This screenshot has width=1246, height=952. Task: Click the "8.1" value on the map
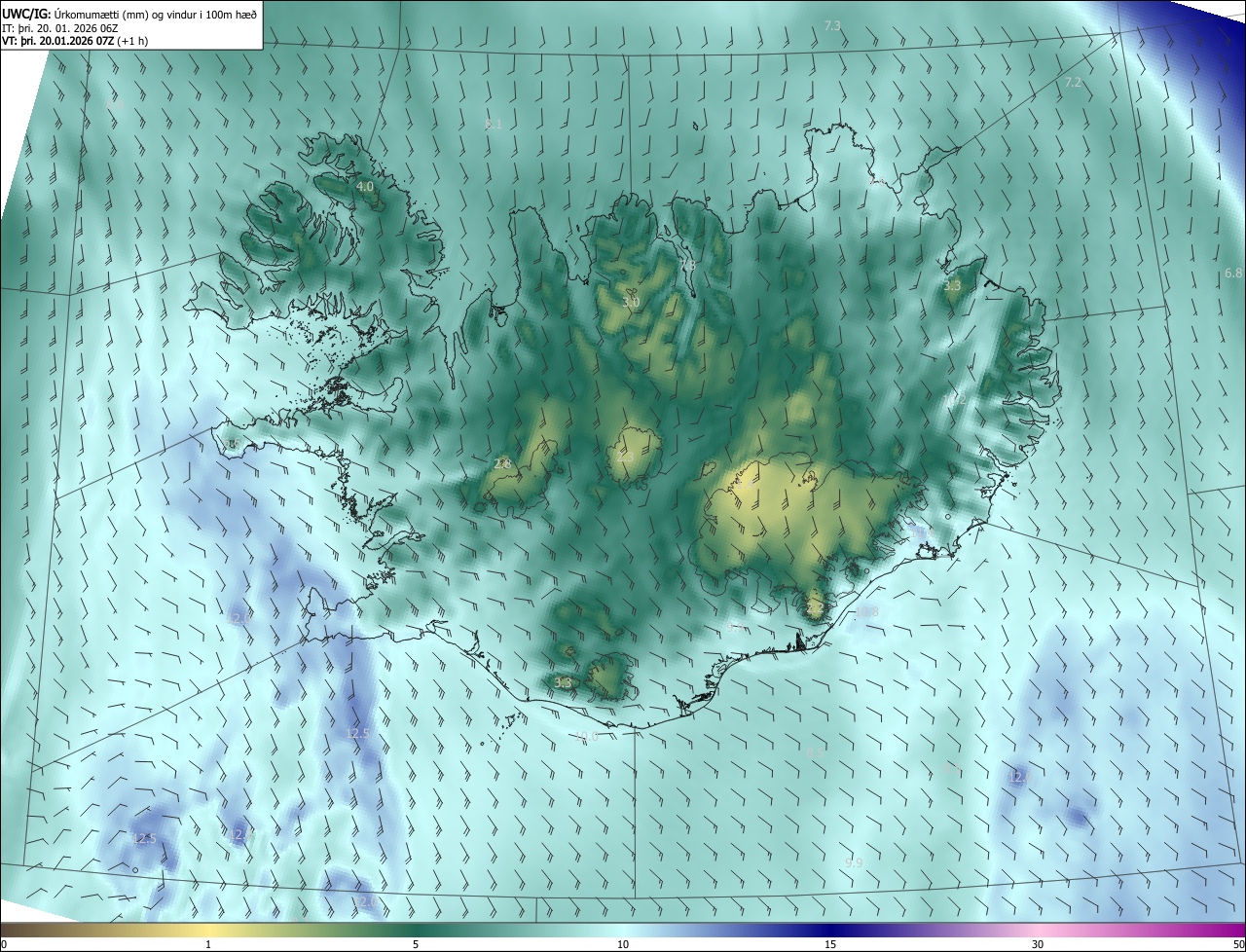coord(494,124)
